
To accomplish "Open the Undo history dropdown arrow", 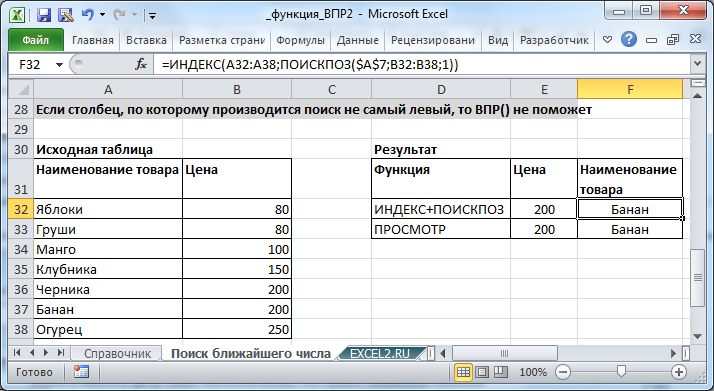I will point(102,15).
